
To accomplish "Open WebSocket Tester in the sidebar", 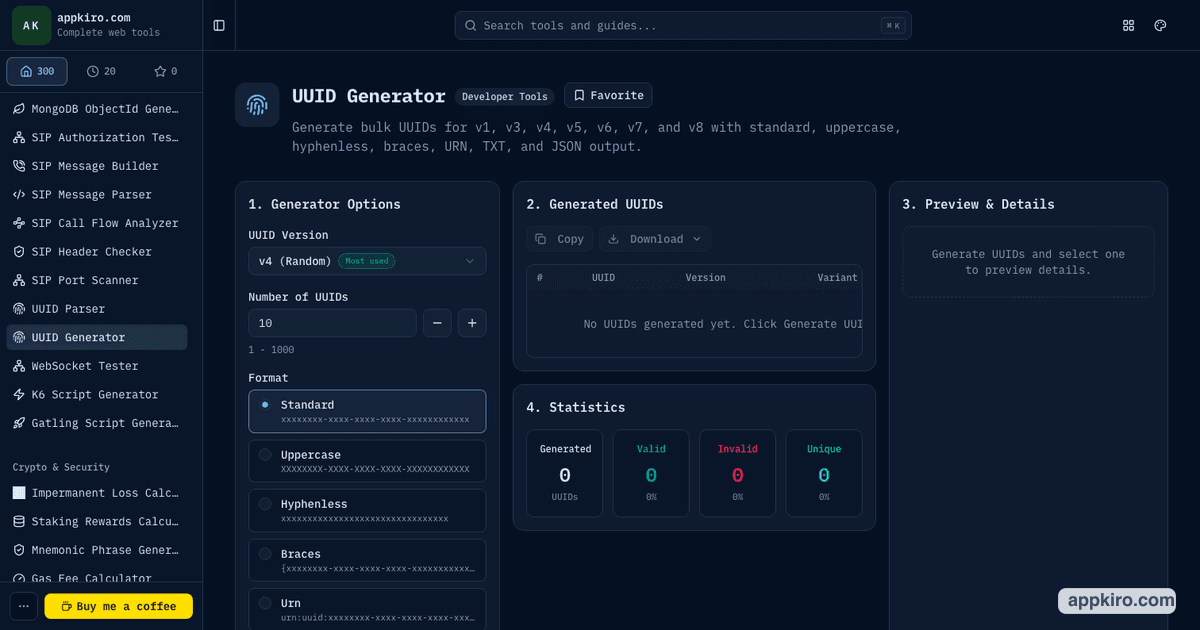I will tap(97, 366).
